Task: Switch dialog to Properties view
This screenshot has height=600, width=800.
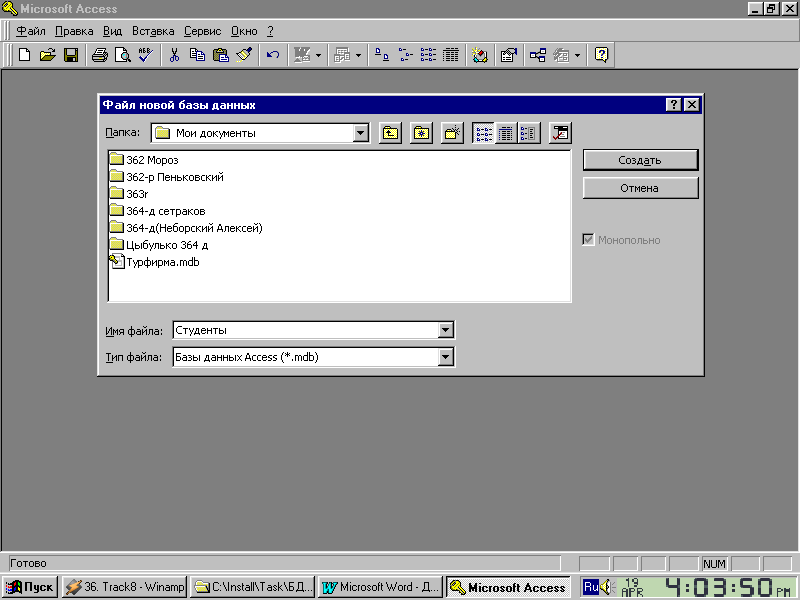Action: pyautogui.click(x=529, y=133)
